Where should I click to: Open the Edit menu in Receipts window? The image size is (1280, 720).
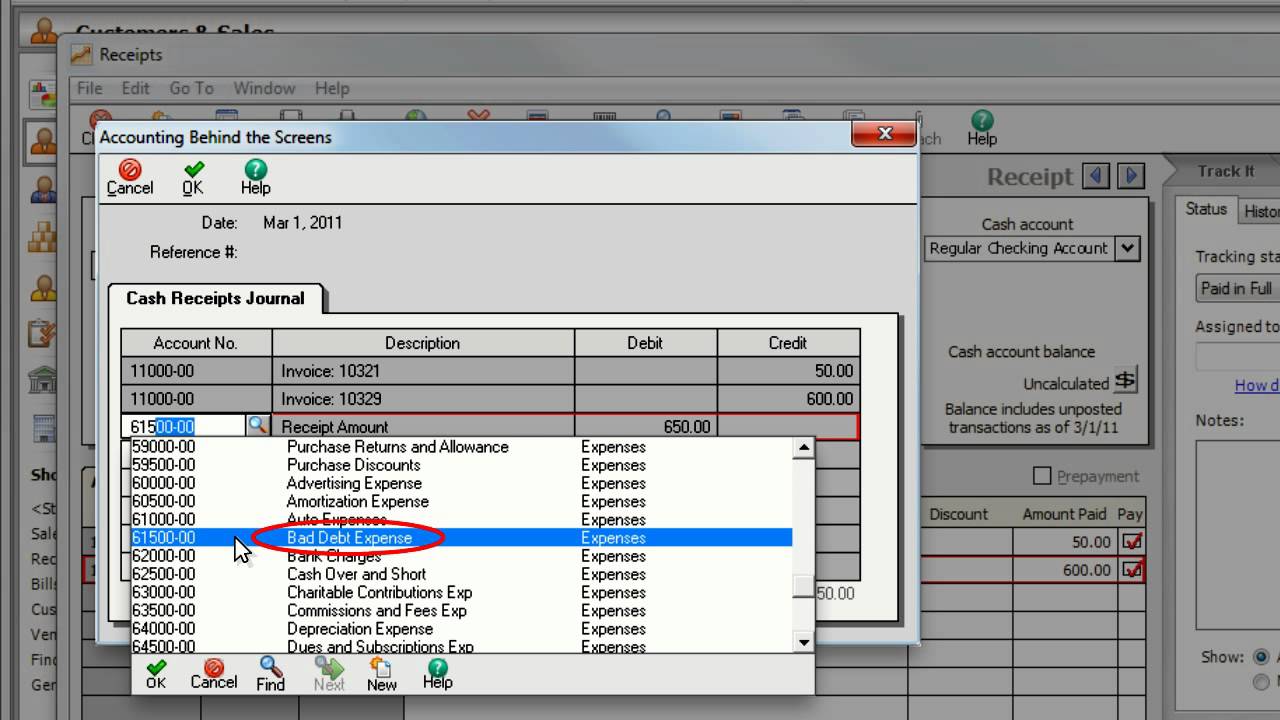pos(135,88)
